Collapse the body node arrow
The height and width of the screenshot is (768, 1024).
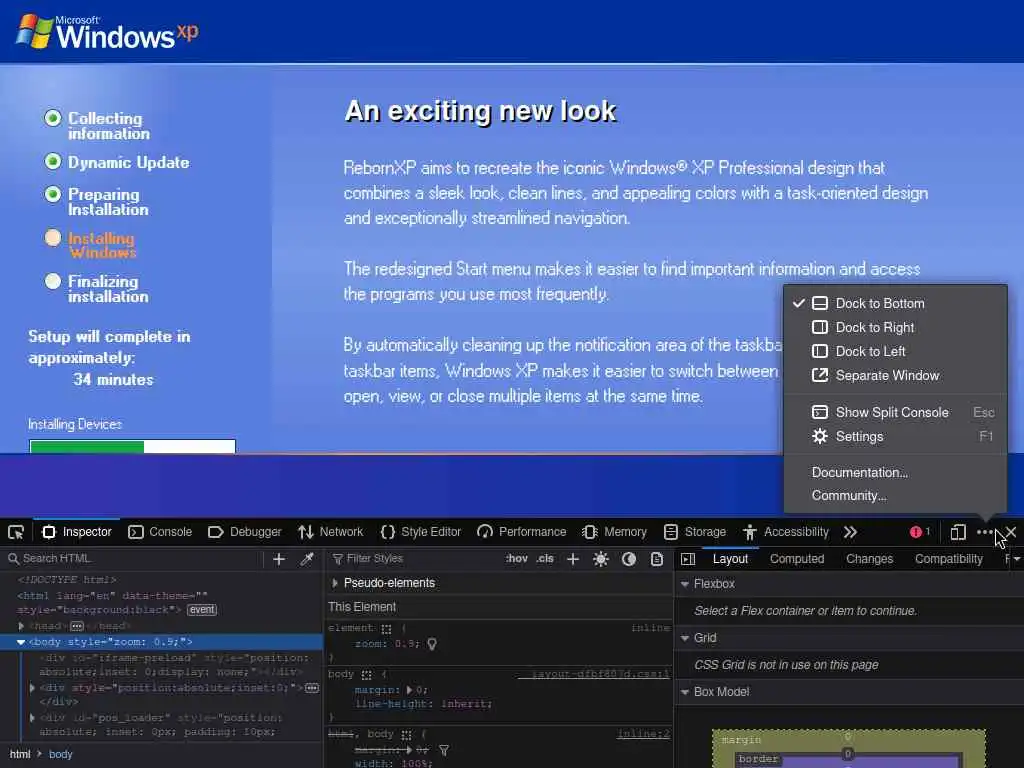click(x=21, y=642)
